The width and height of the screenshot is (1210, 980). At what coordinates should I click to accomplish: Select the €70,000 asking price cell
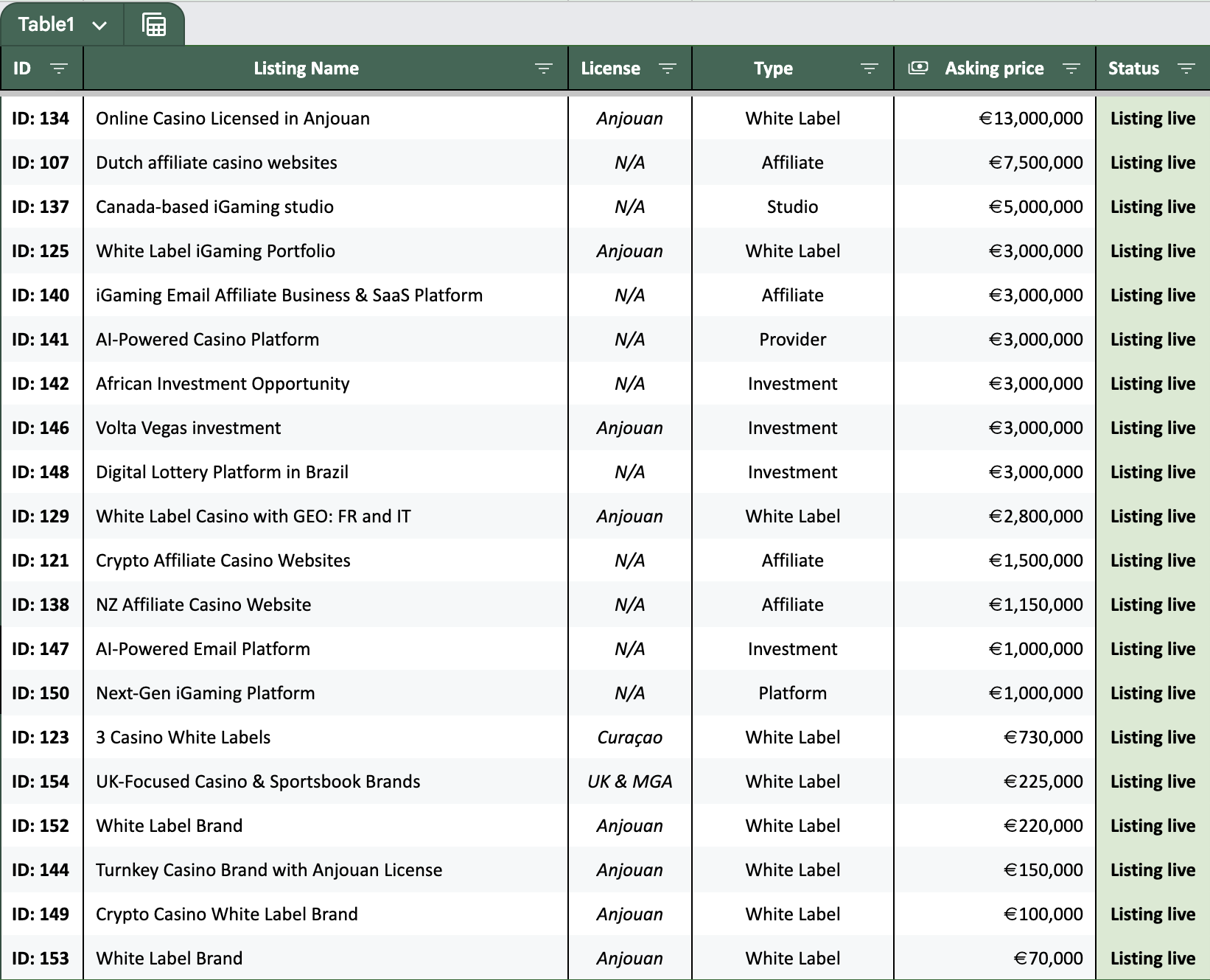click(995, 959)
